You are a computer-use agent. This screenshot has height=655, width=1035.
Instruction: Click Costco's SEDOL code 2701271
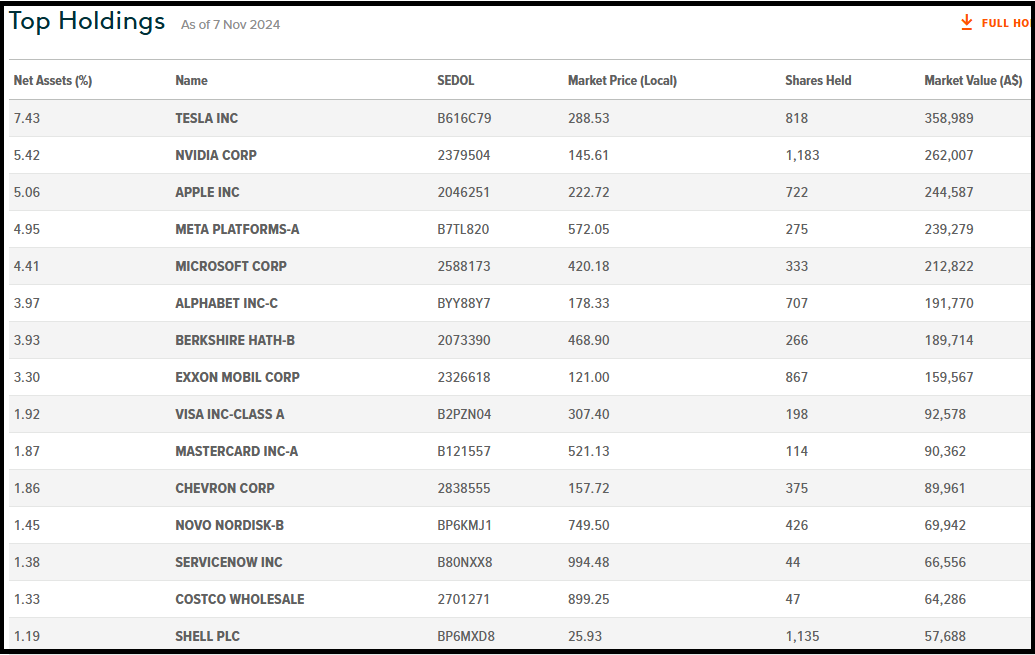click(463, 599)
